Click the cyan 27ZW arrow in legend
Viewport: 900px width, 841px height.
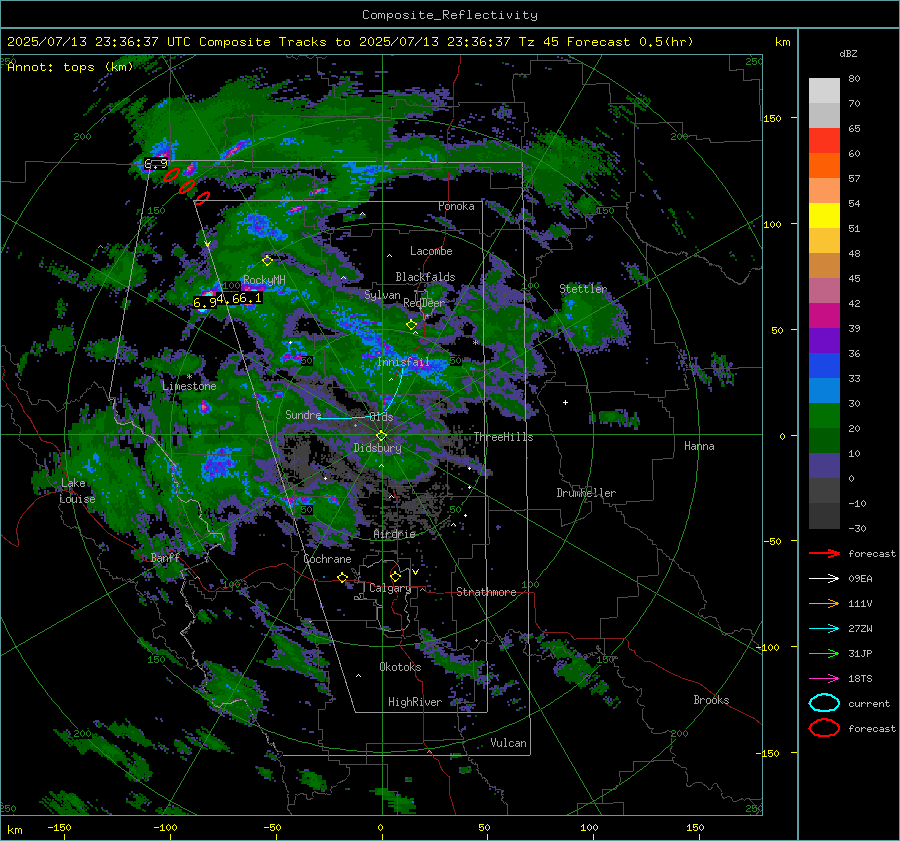coord(824,629)
